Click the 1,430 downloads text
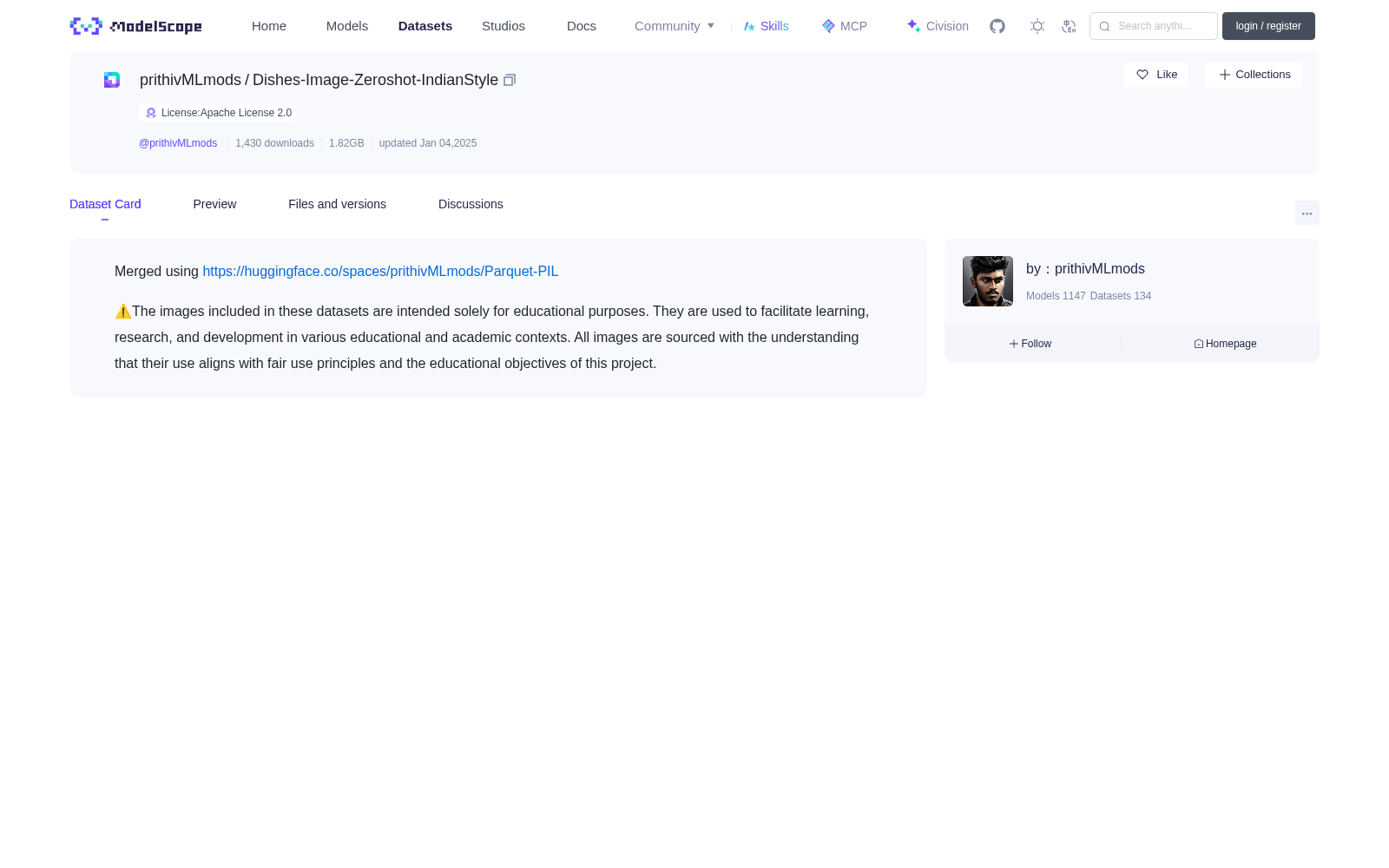Viewport: 1389px width, 868px height. (x=274, y=143)
